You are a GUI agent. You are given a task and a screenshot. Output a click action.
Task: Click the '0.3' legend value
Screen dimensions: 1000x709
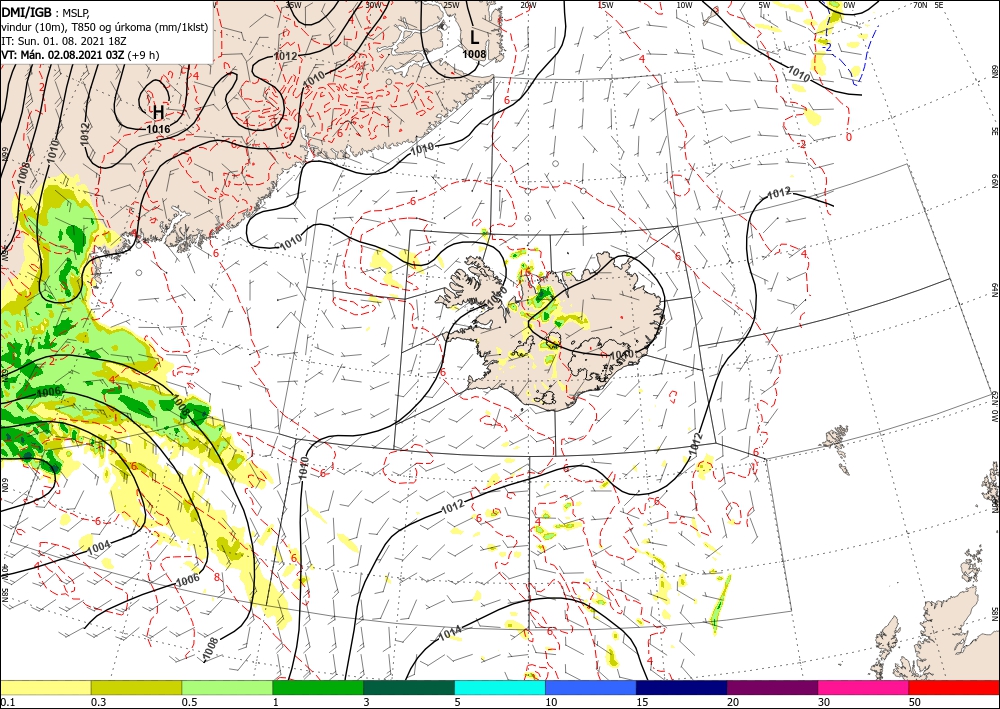pos(98,702)
